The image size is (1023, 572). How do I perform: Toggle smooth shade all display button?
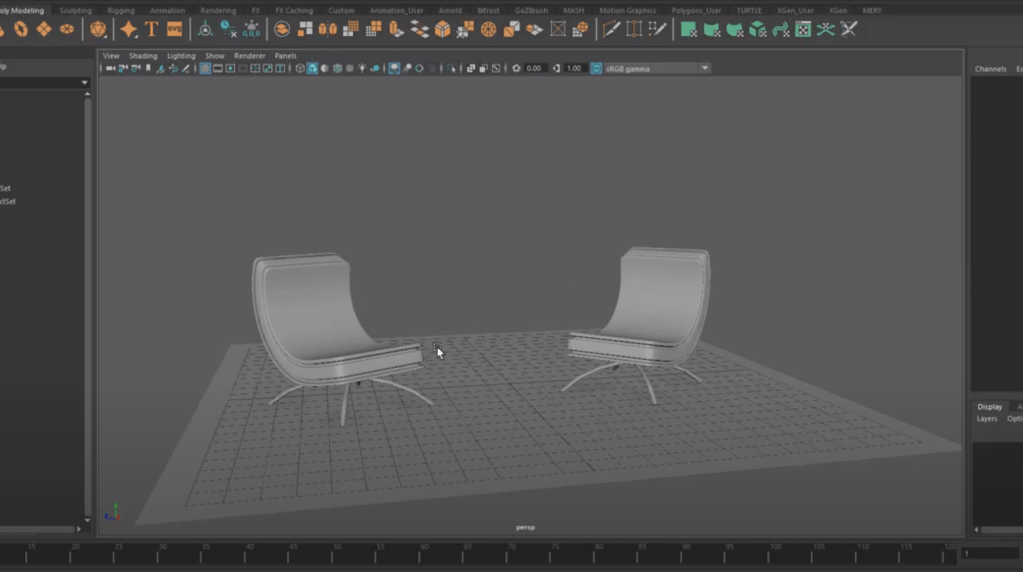pyautogui.click(x=312, y=68)
